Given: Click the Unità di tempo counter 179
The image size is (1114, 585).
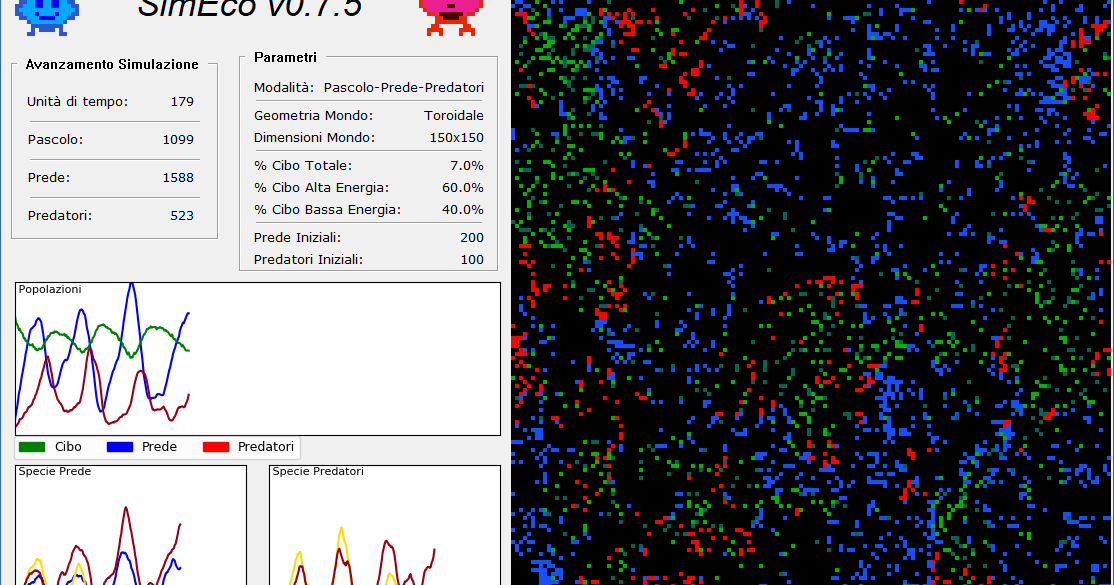Looking at the screenshot, I should (180, 101).
